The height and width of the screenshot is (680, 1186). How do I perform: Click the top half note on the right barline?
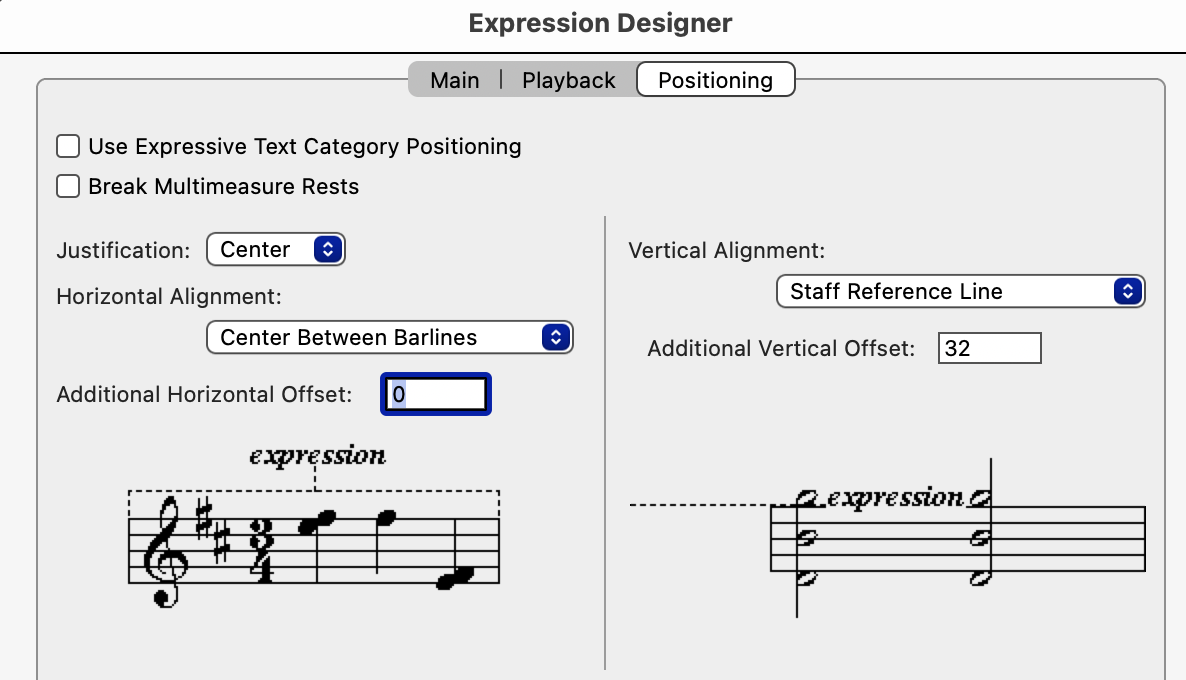tap(979, 499)
